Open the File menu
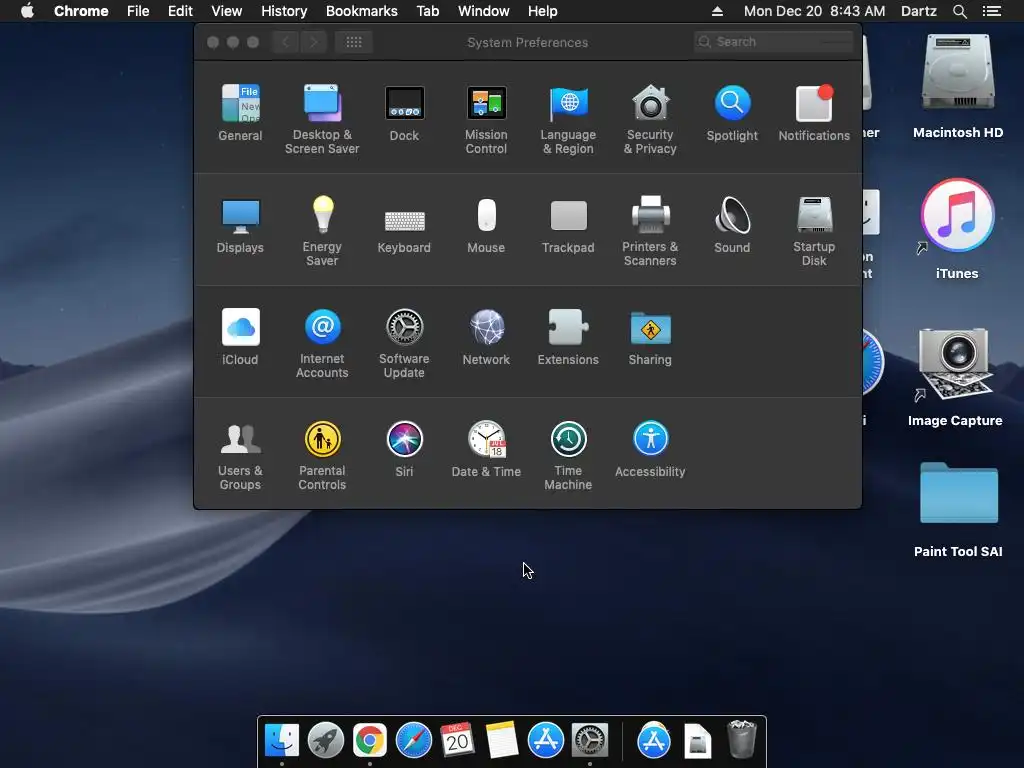 tap(138, 11)
